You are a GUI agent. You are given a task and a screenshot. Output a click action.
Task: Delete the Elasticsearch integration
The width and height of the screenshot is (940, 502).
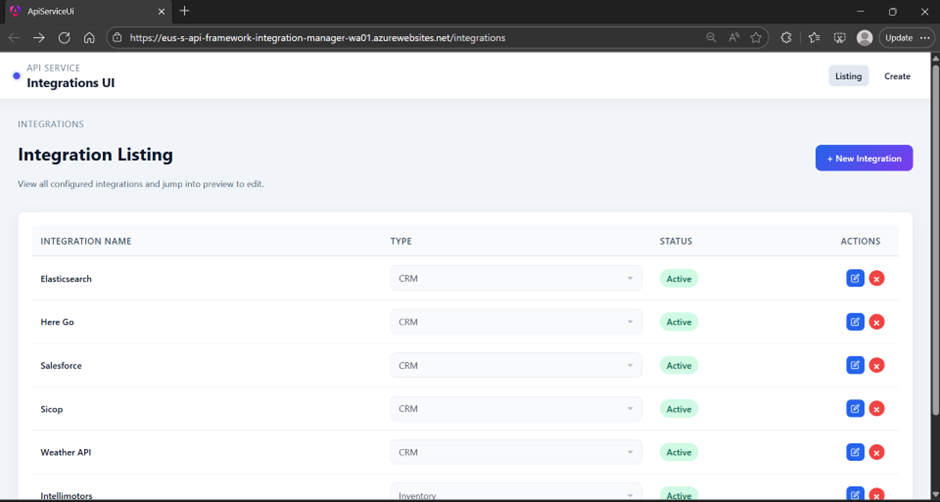[876, 278]
